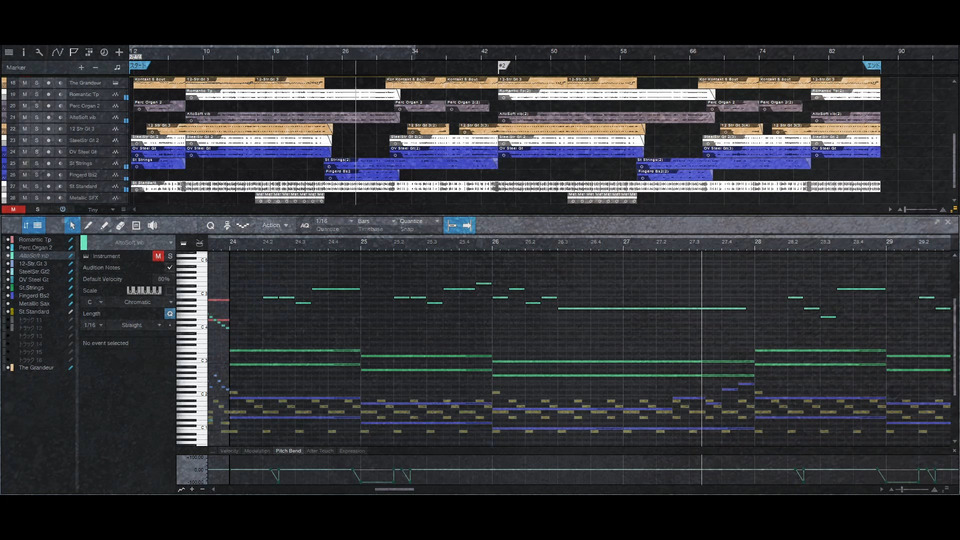Show automation with the curve icon

click(x=57, y=53)
